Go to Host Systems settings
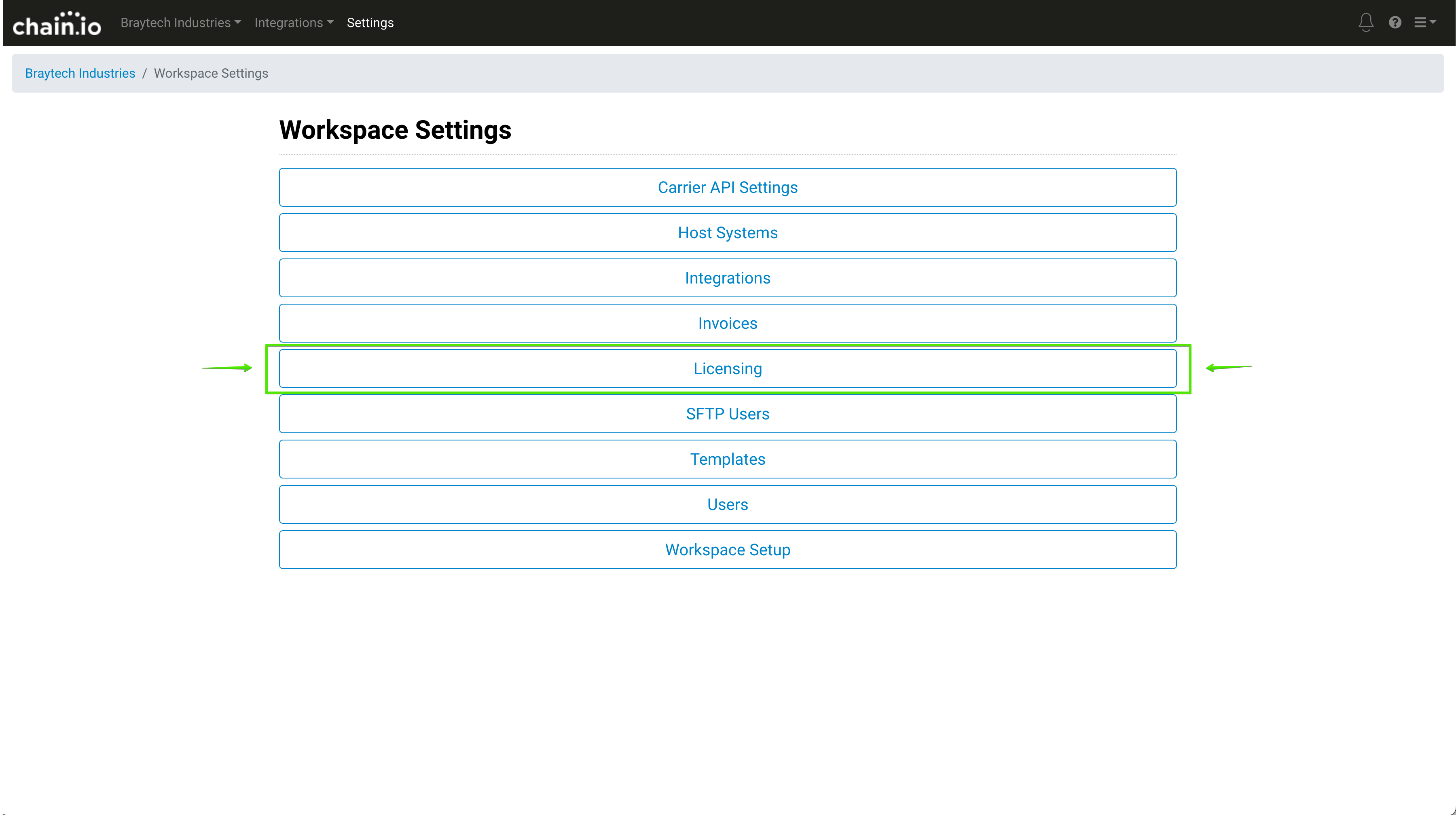 pyautogui.click(x=728, y=233)
